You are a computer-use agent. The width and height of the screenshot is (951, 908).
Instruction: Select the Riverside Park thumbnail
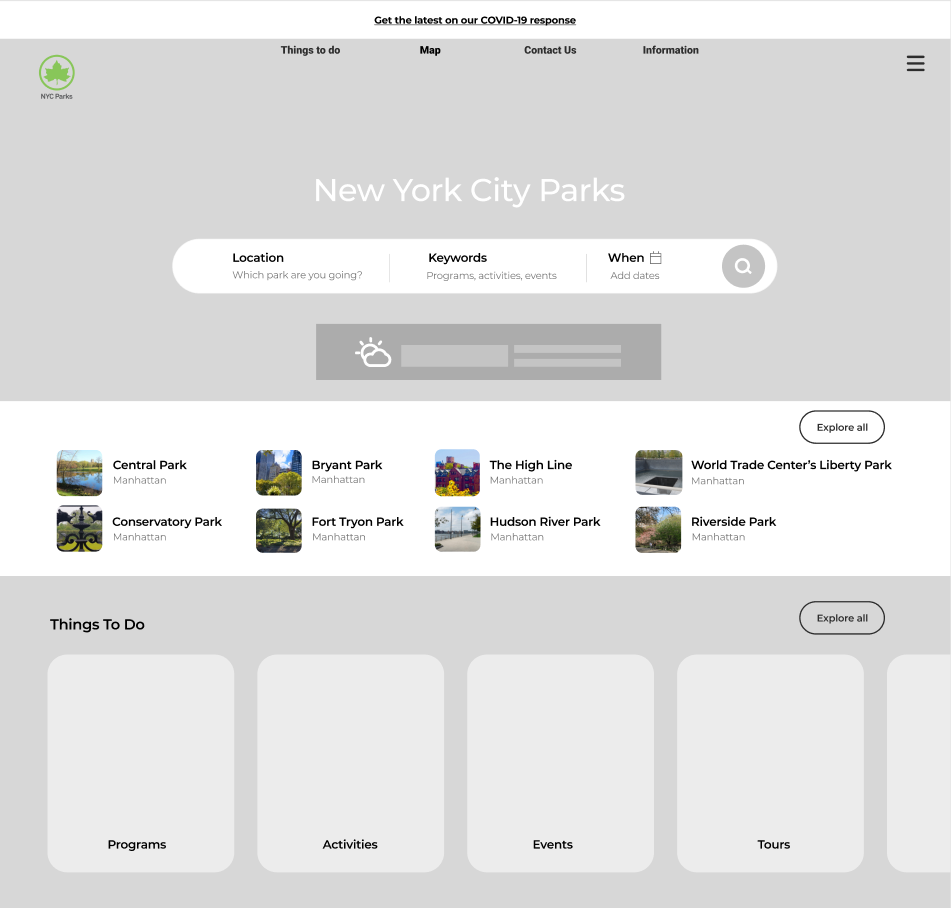click(x=658, y=530)
